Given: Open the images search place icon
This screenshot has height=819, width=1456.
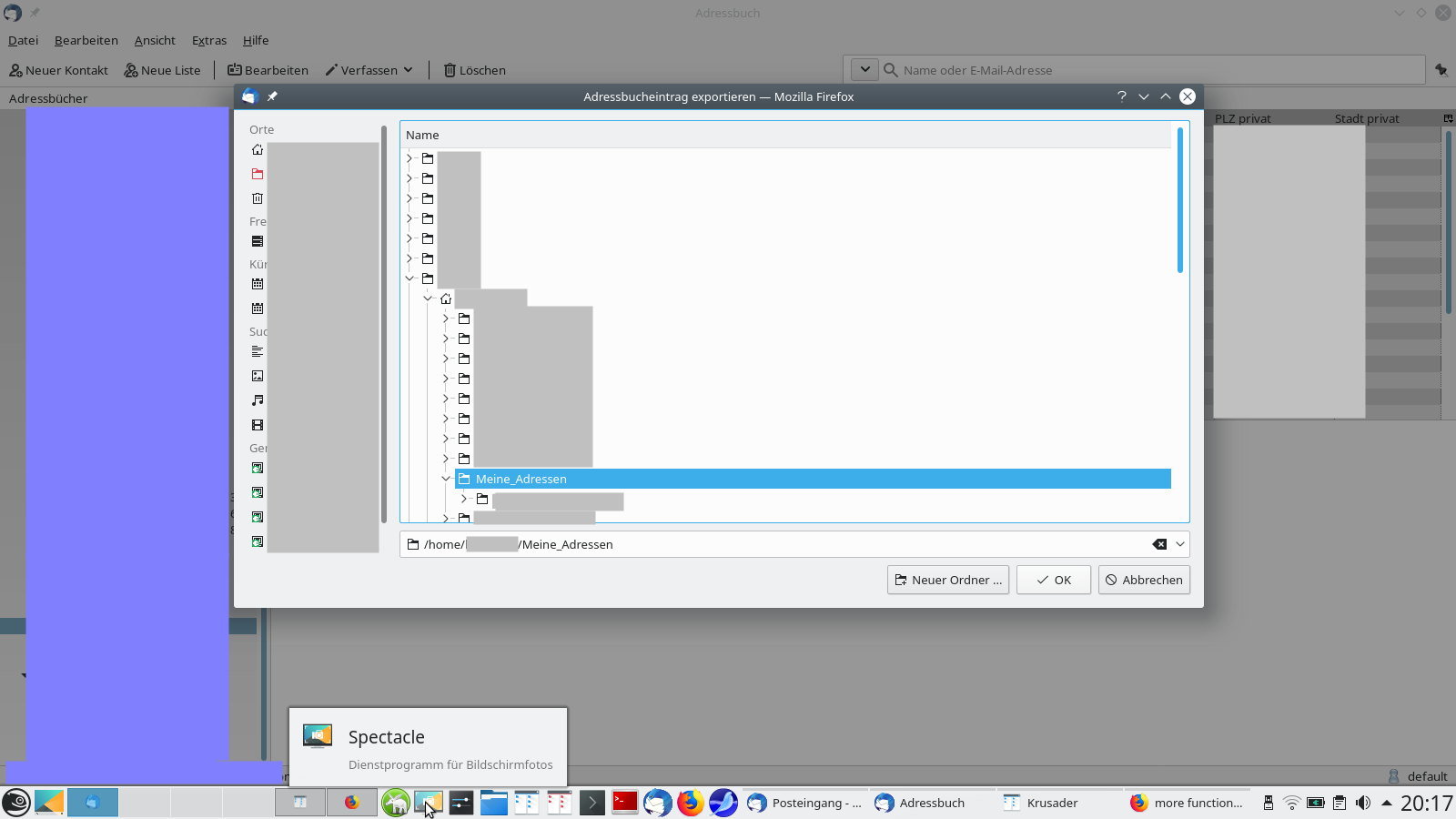Looking at the screenshot, I should coord(258,376).
